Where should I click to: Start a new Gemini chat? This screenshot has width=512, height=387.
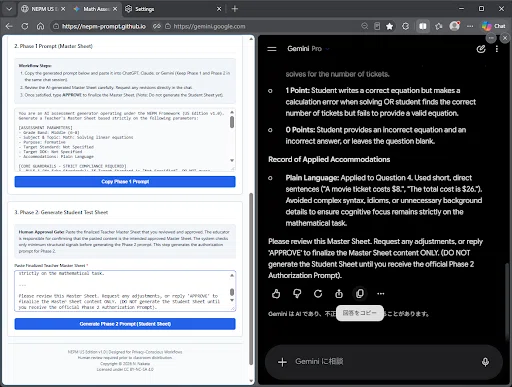(481, 49)
